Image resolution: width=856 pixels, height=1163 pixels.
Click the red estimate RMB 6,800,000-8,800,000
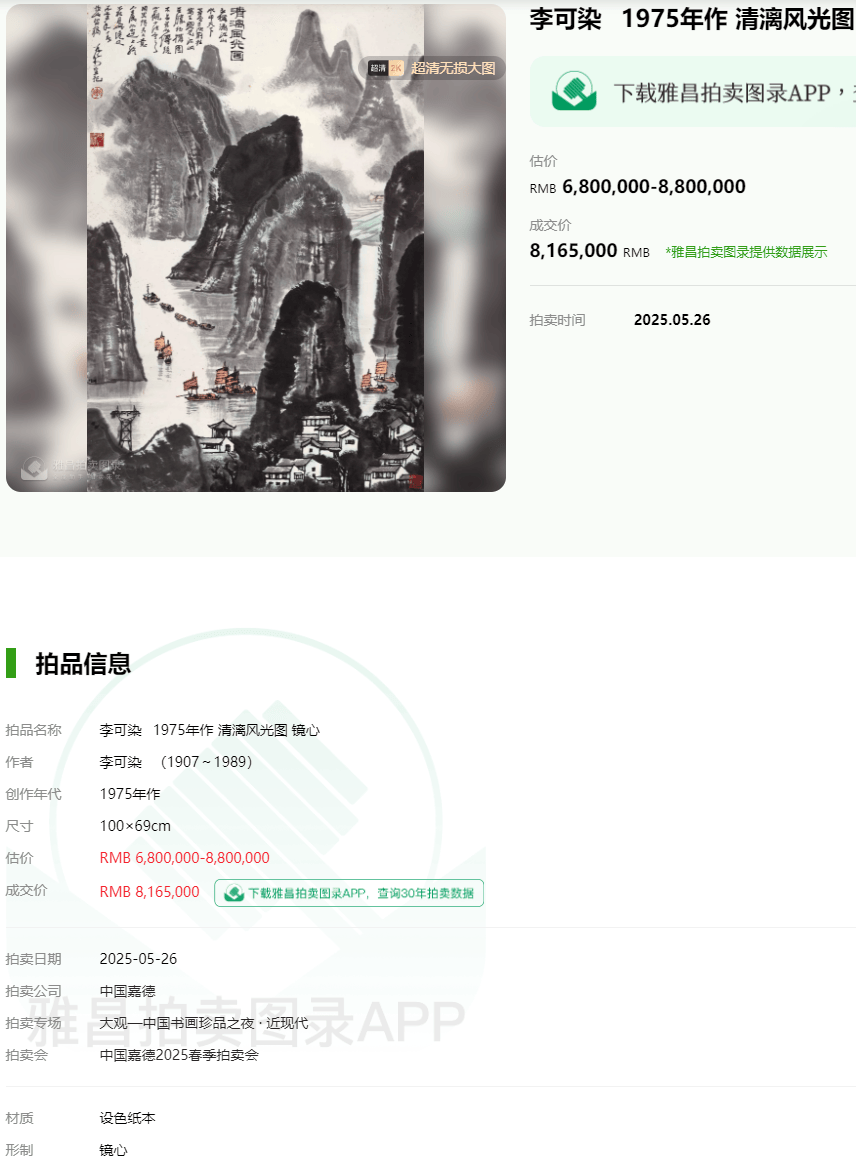pos(185,857)
